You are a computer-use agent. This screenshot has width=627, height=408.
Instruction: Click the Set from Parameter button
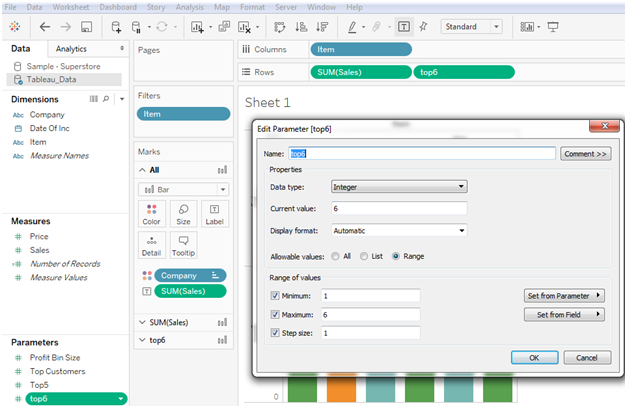(564, 296)
